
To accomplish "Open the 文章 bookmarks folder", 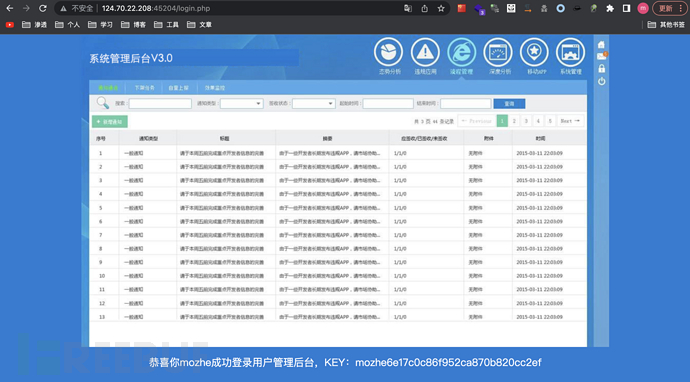I will (x=199, y=25).
